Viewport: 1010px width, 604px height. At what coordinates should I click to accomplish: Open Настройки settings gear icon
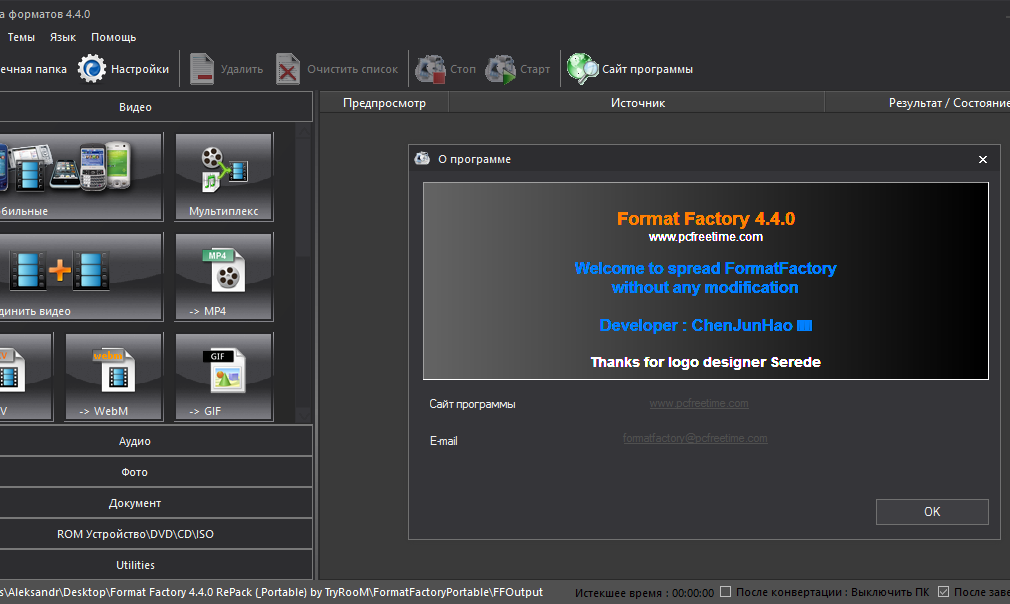click(91, 69)
